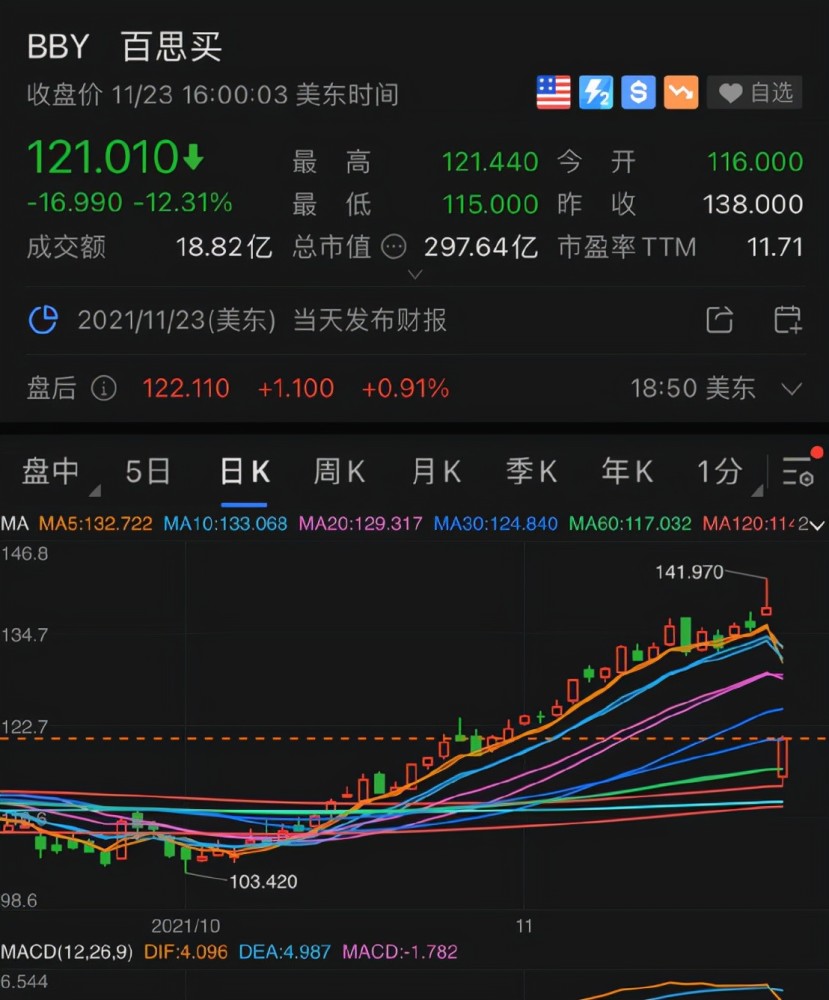
Task: Expand more quote details chevron
Action: pyautogui.click(x=415, y=274)
